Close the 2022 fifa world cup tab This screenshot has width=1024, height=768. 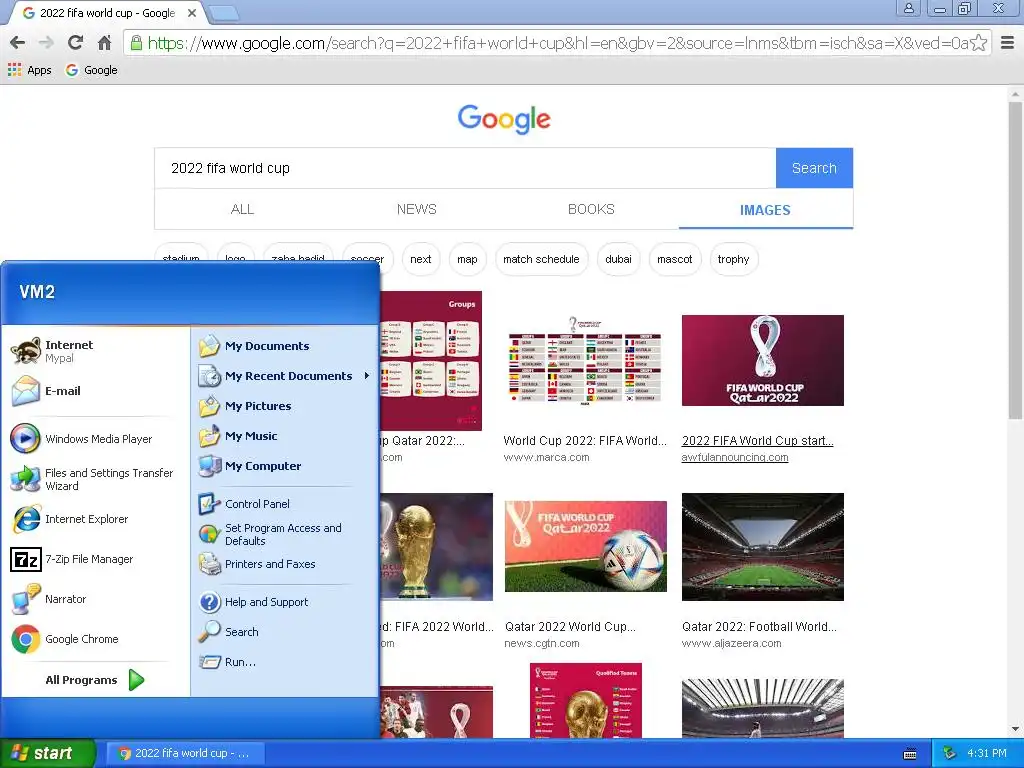[192, 13]
